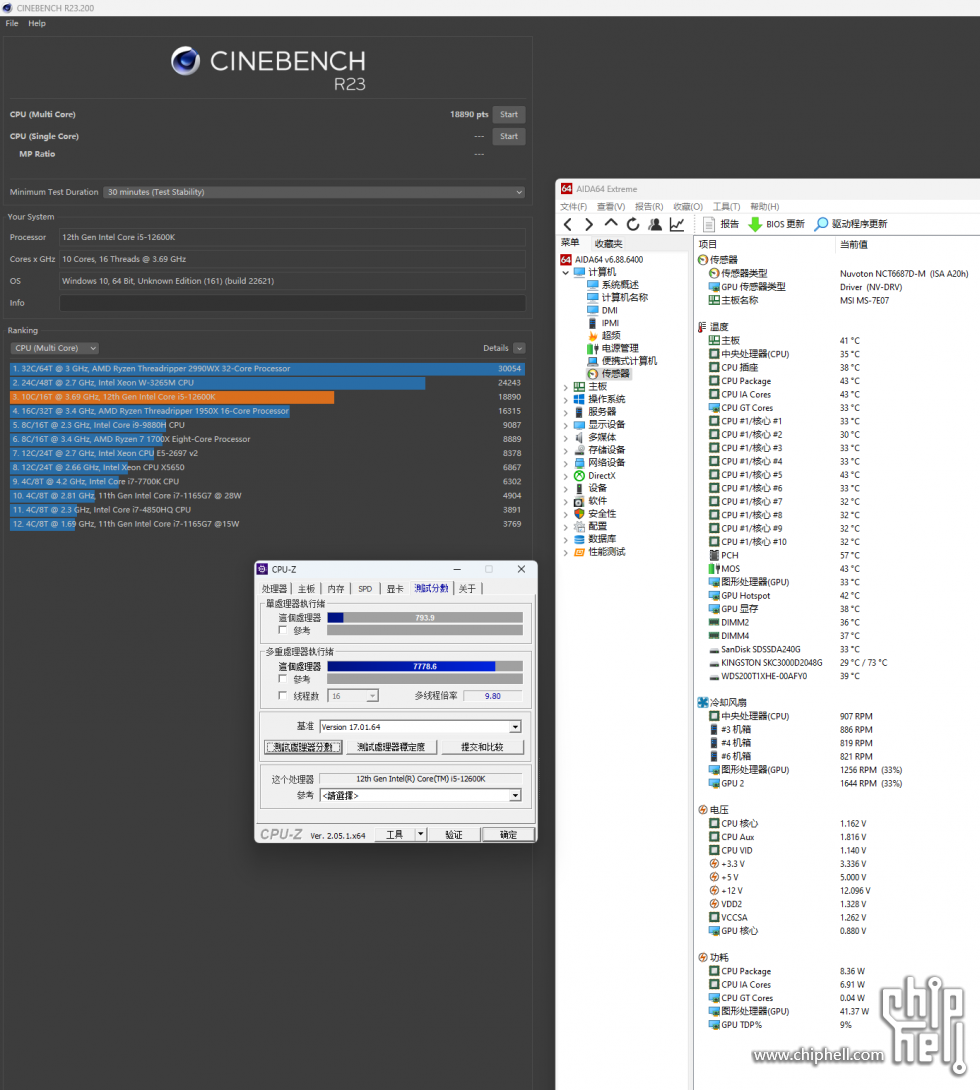Refresh AIDA64 using the circular arrow icon
Image resolution: width=980 pixels, height=1090 pixels.
pos(632,224)
